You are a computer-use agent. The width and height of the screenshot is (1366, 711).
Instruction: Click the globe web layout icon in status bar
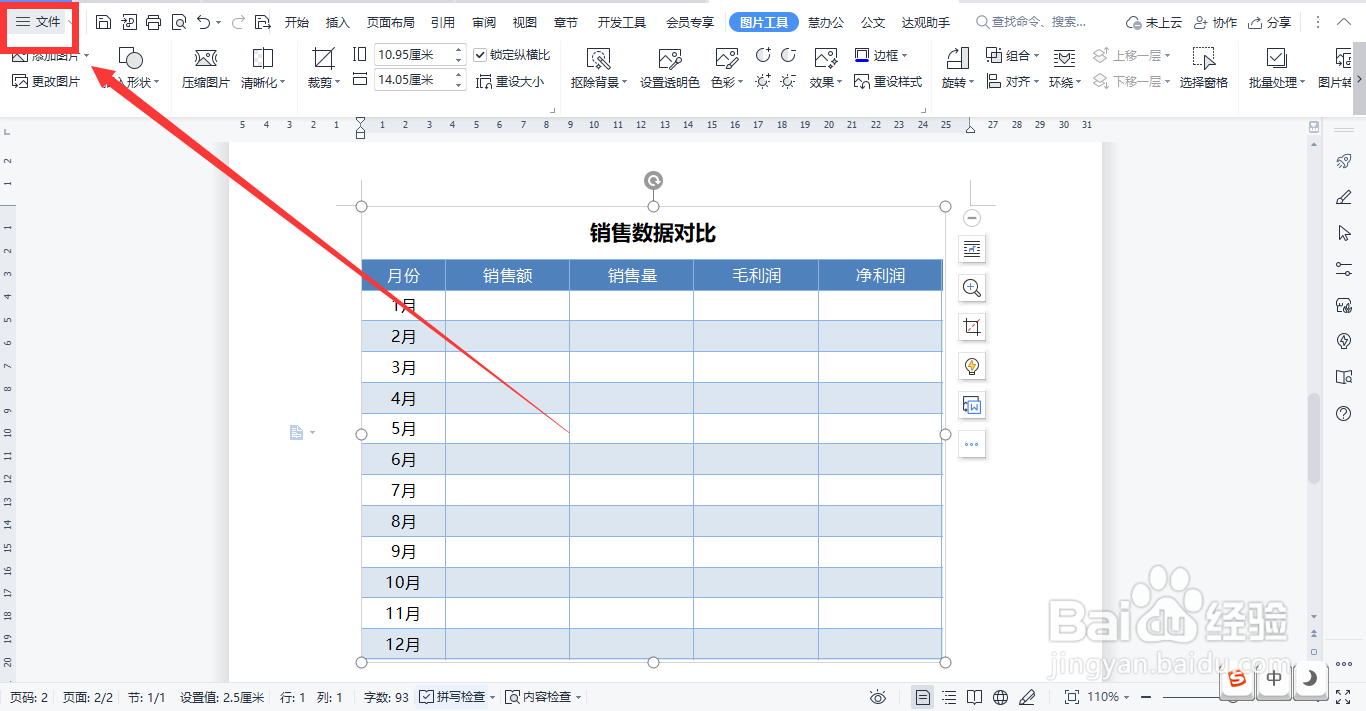1001,697
